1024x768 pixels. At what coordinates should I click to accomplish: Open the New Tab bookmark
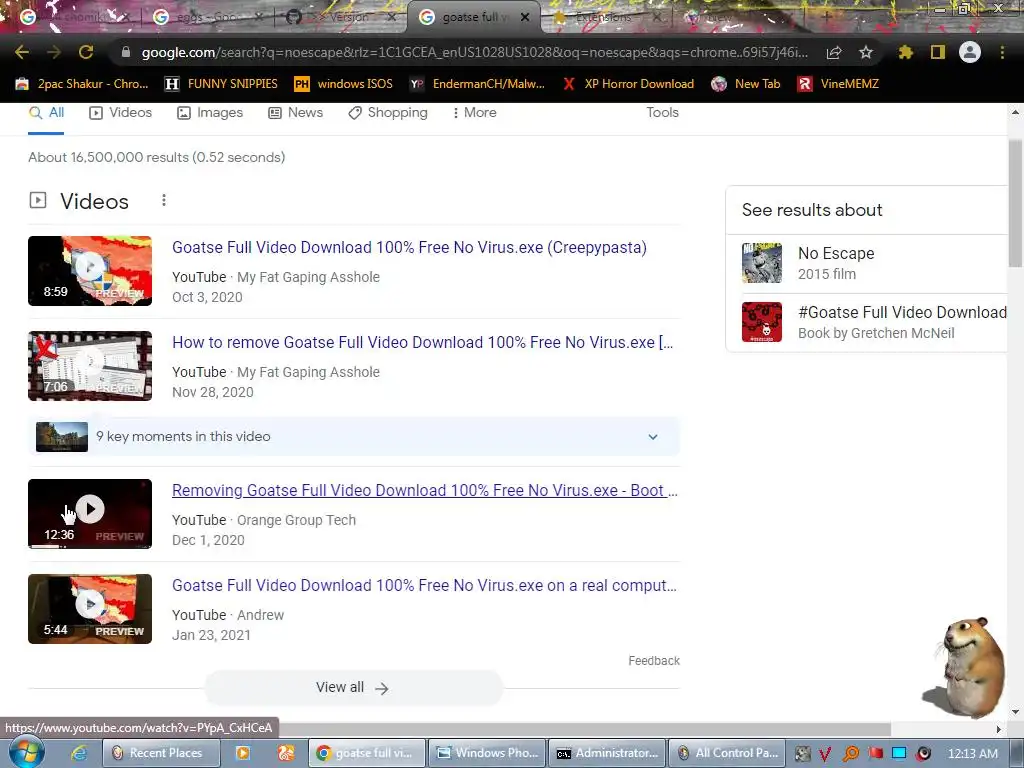coord(746,84)
